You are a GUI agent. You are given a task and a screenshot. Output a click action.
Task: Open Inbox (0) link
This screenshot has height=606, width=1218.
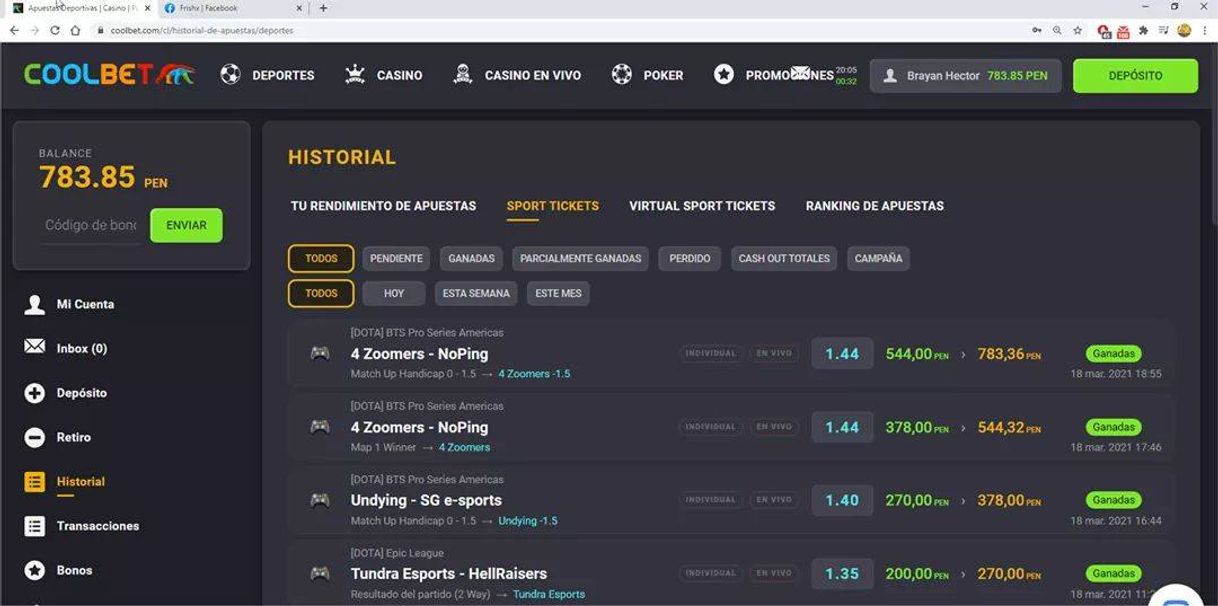pyautogui.click(x=82, y=348)
